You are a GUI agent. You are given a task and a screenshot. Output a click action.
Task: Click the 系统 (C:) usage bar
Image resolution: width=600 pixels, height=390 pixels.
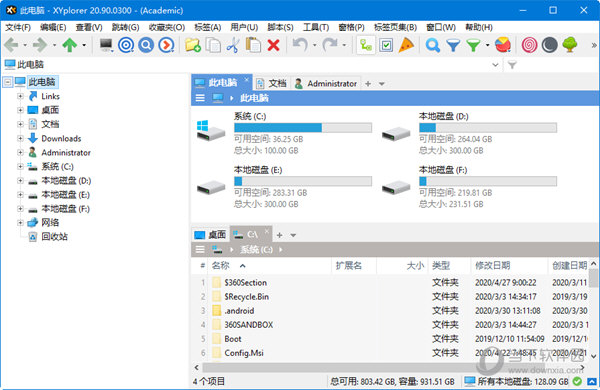[303, 127]
